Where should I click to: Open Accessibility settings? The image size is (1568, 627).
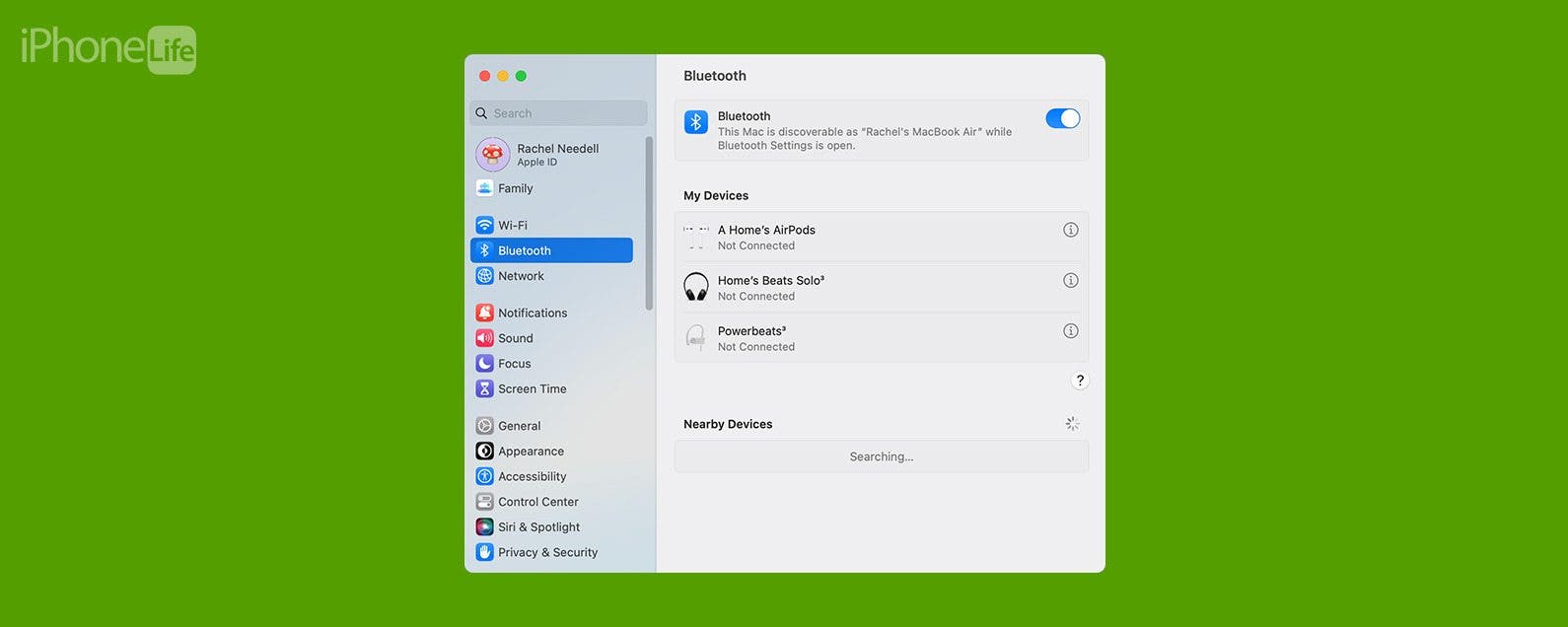532,477
